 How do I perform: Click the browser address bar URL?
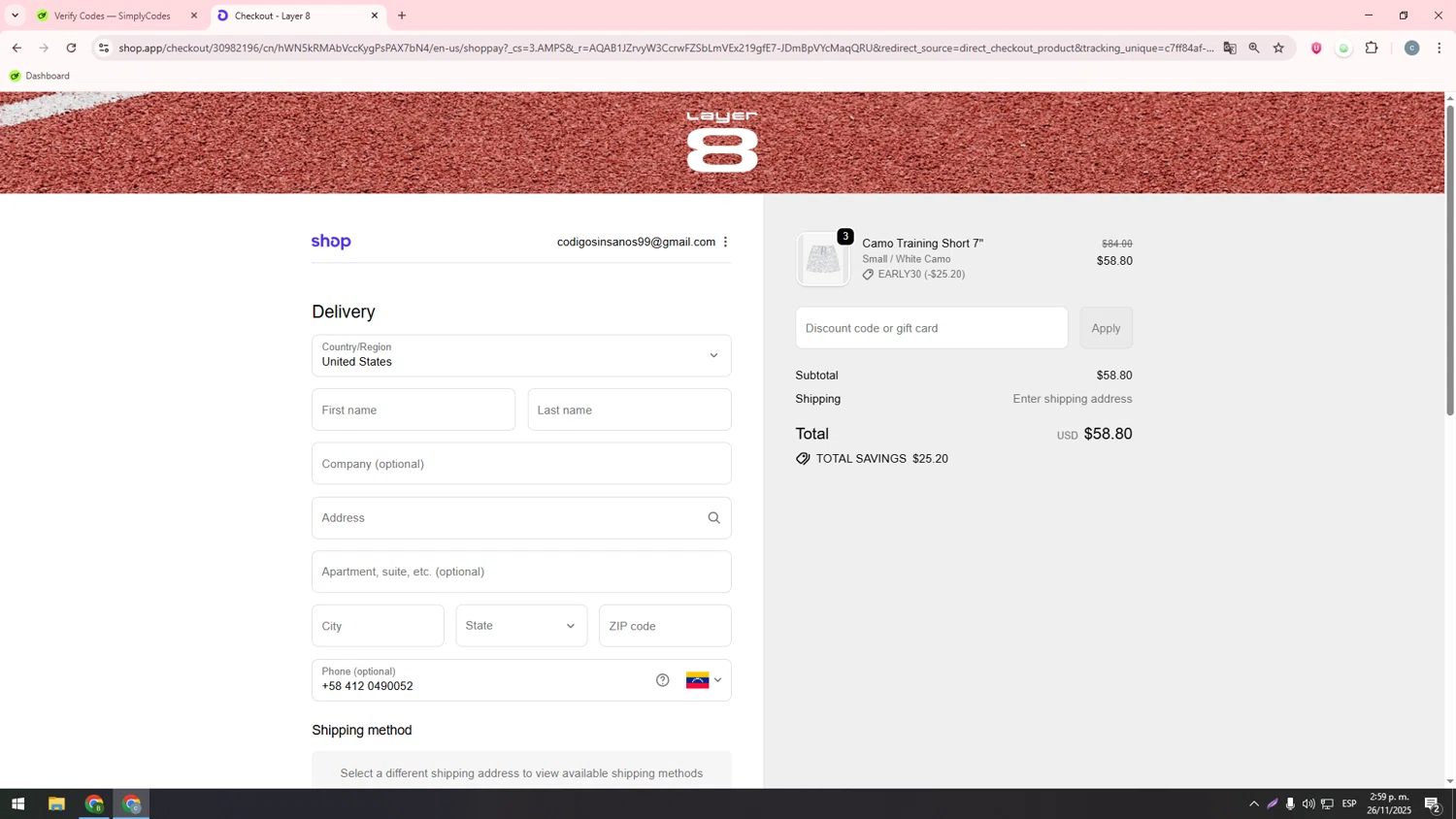click(666, 48)
